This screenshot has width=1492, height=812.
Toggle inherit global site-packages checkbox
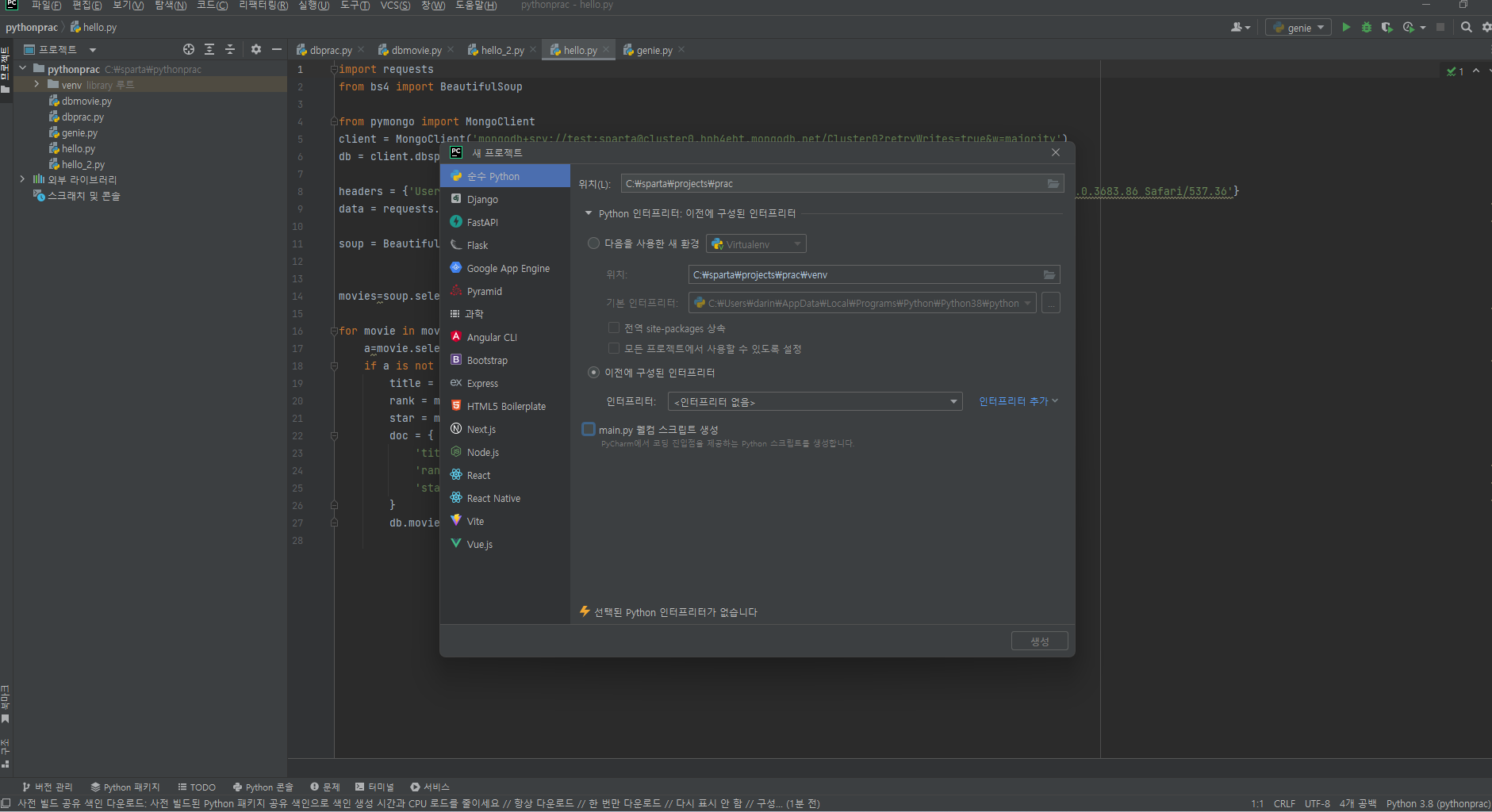(613, 327)
